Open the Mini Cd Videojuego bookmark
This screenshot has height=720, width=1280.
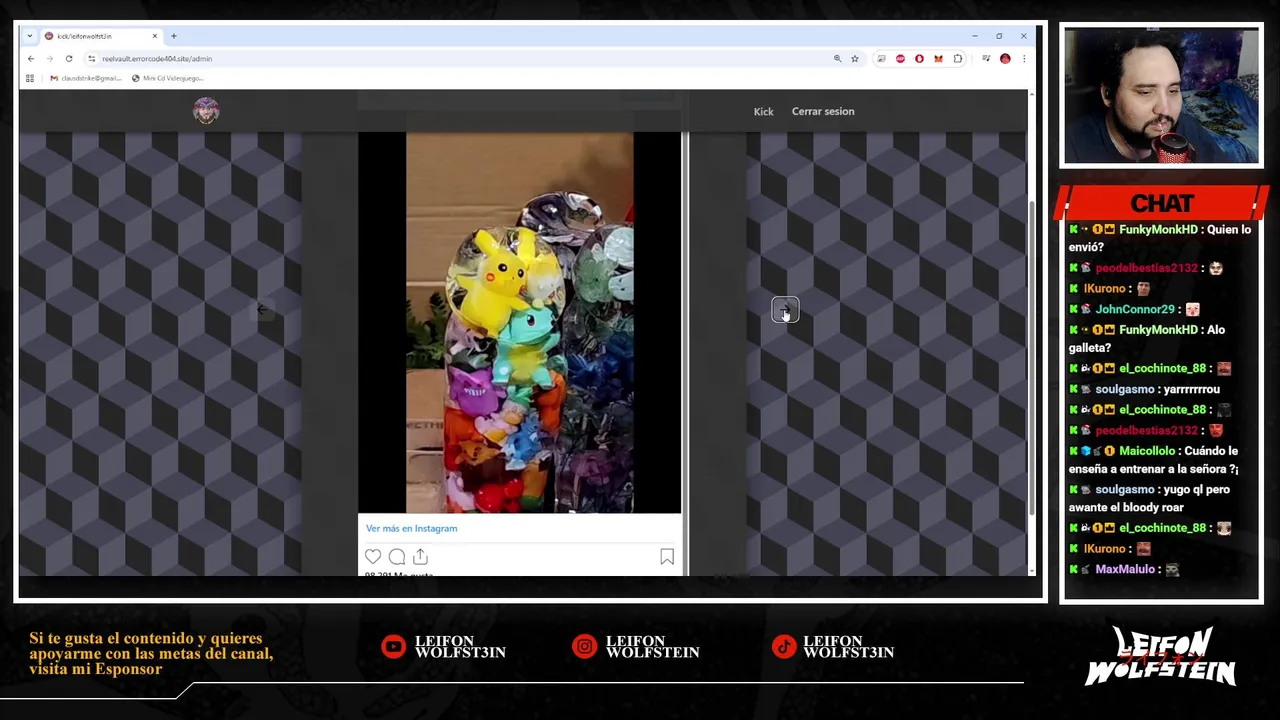pyautogui.click(x=167, y=78)
